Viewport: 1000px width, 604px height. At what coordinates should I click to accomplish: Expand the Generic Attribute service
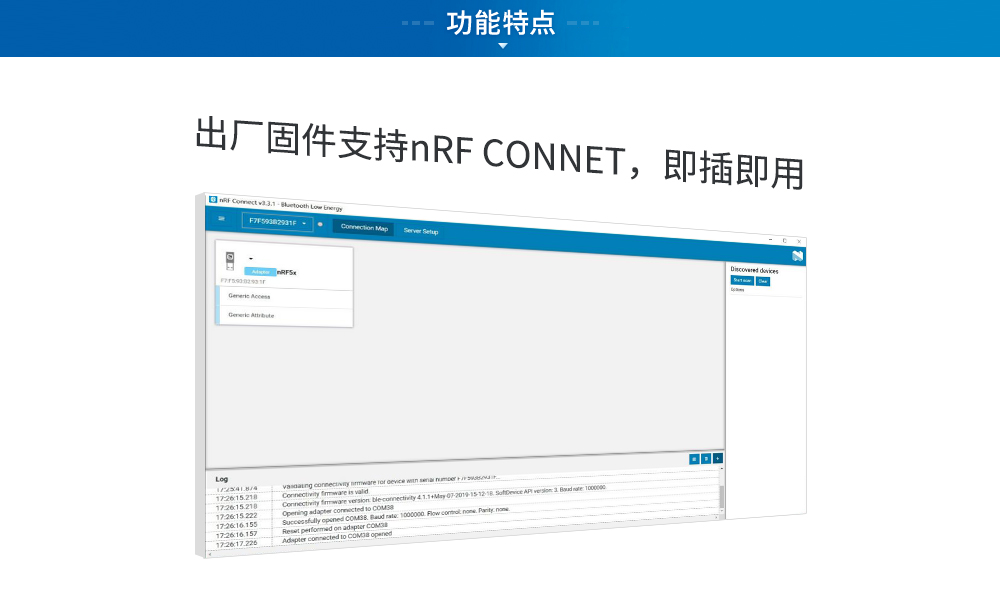[252, 315]
